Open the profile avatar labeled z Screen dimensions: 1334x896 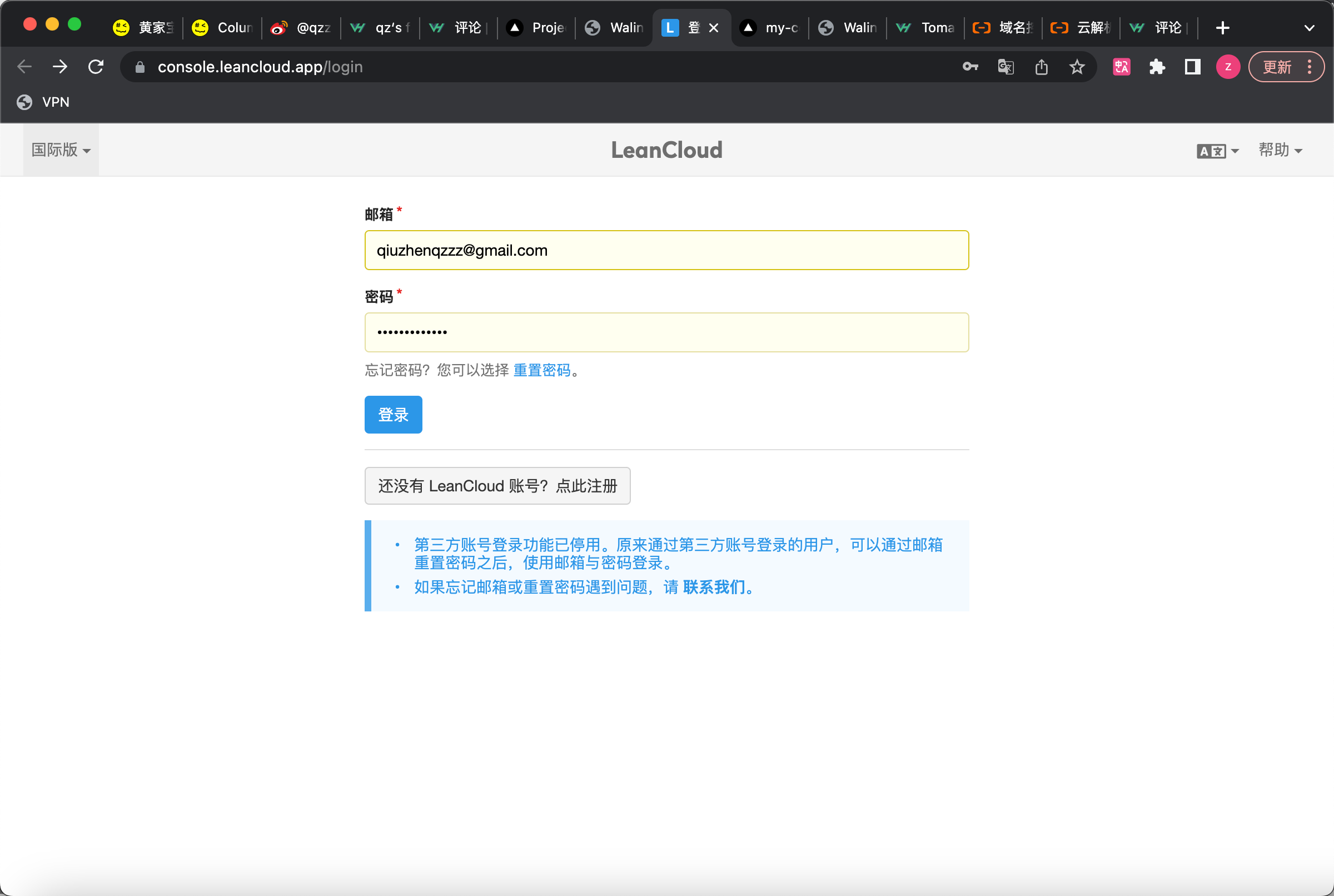[x=1228, y=67]
